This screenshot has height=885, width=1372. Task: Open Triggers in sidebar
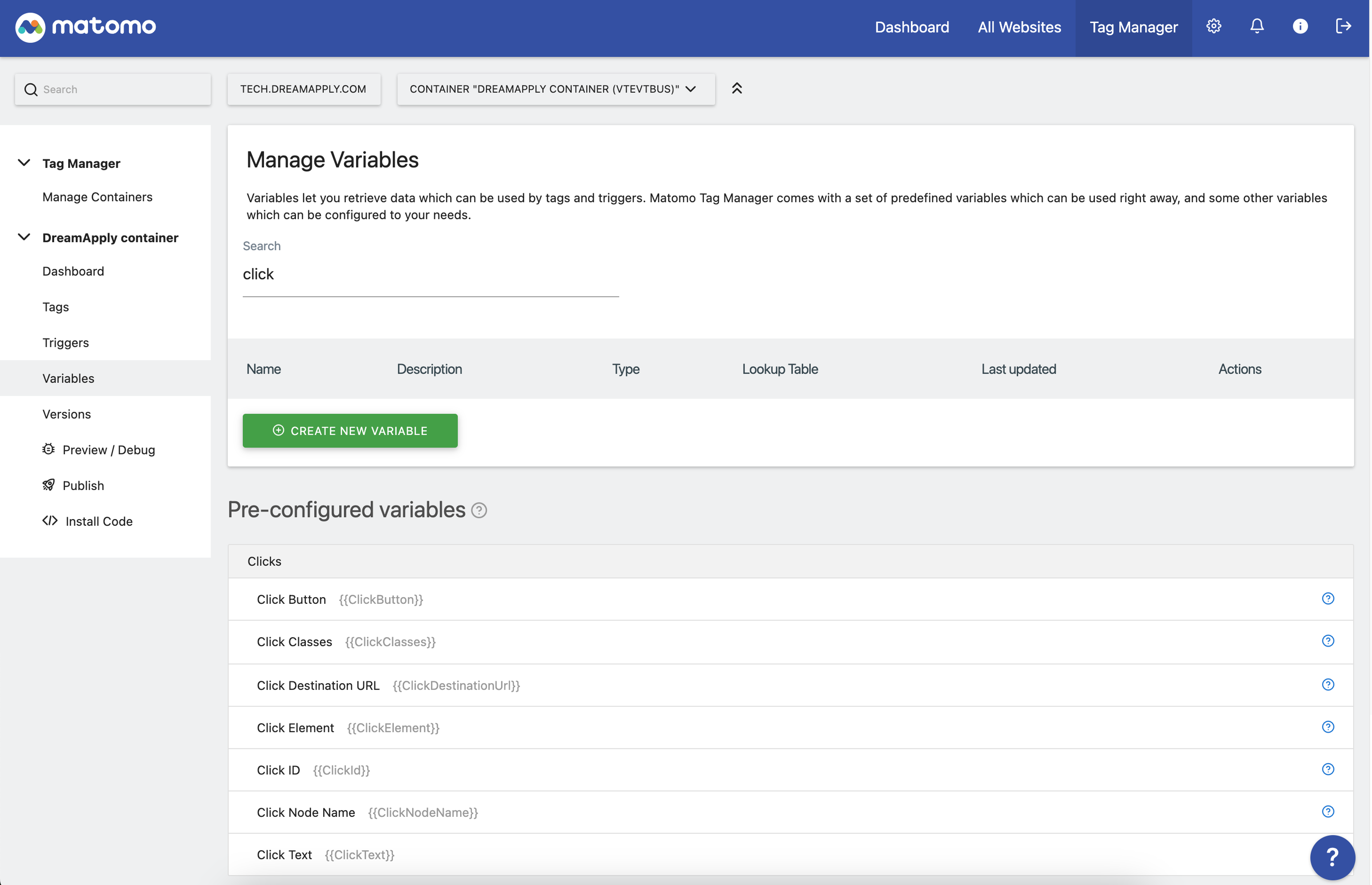[x=65, y=342]
